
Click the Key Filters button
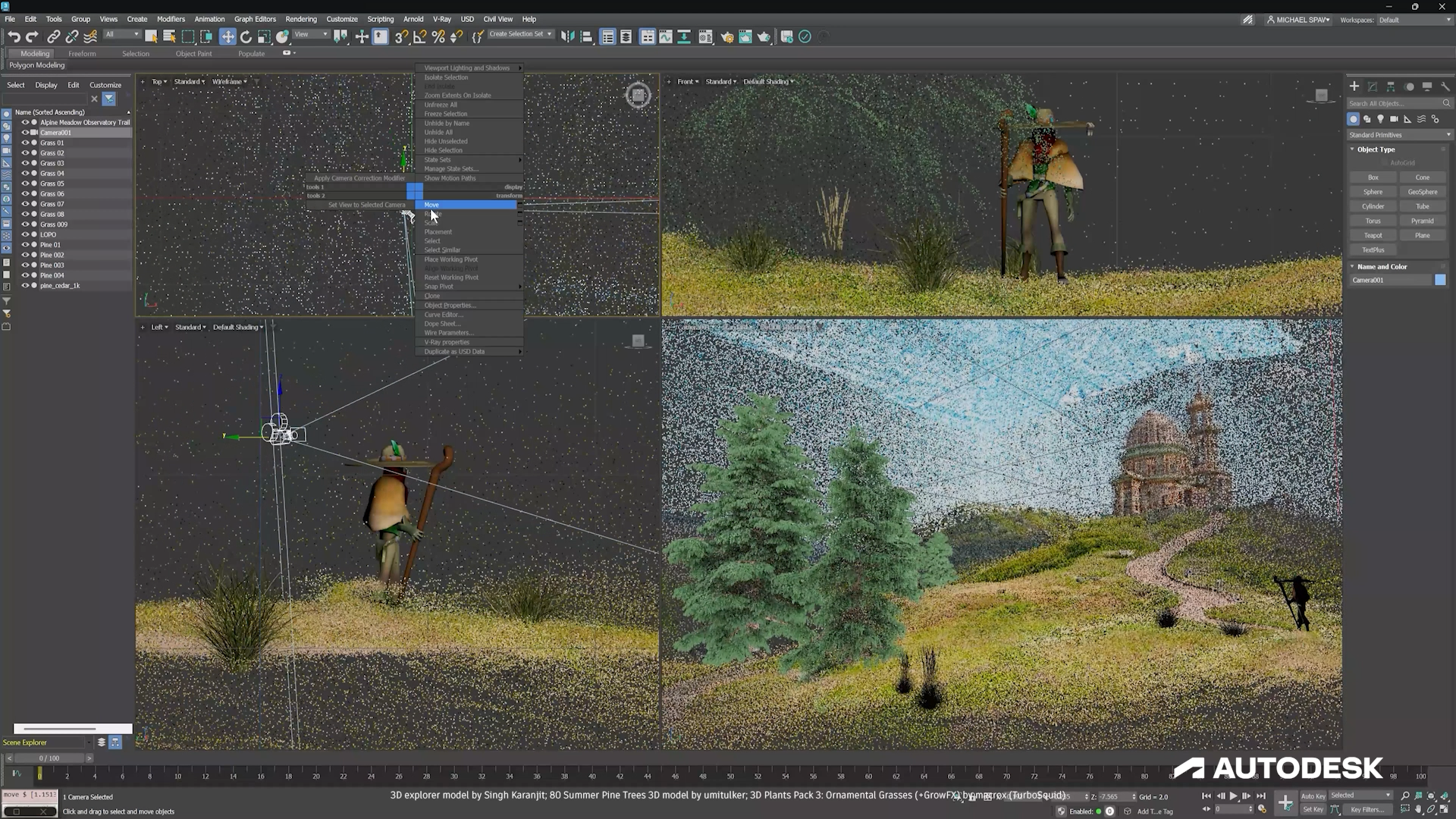pyautogui.click(x=1367, y=810)
